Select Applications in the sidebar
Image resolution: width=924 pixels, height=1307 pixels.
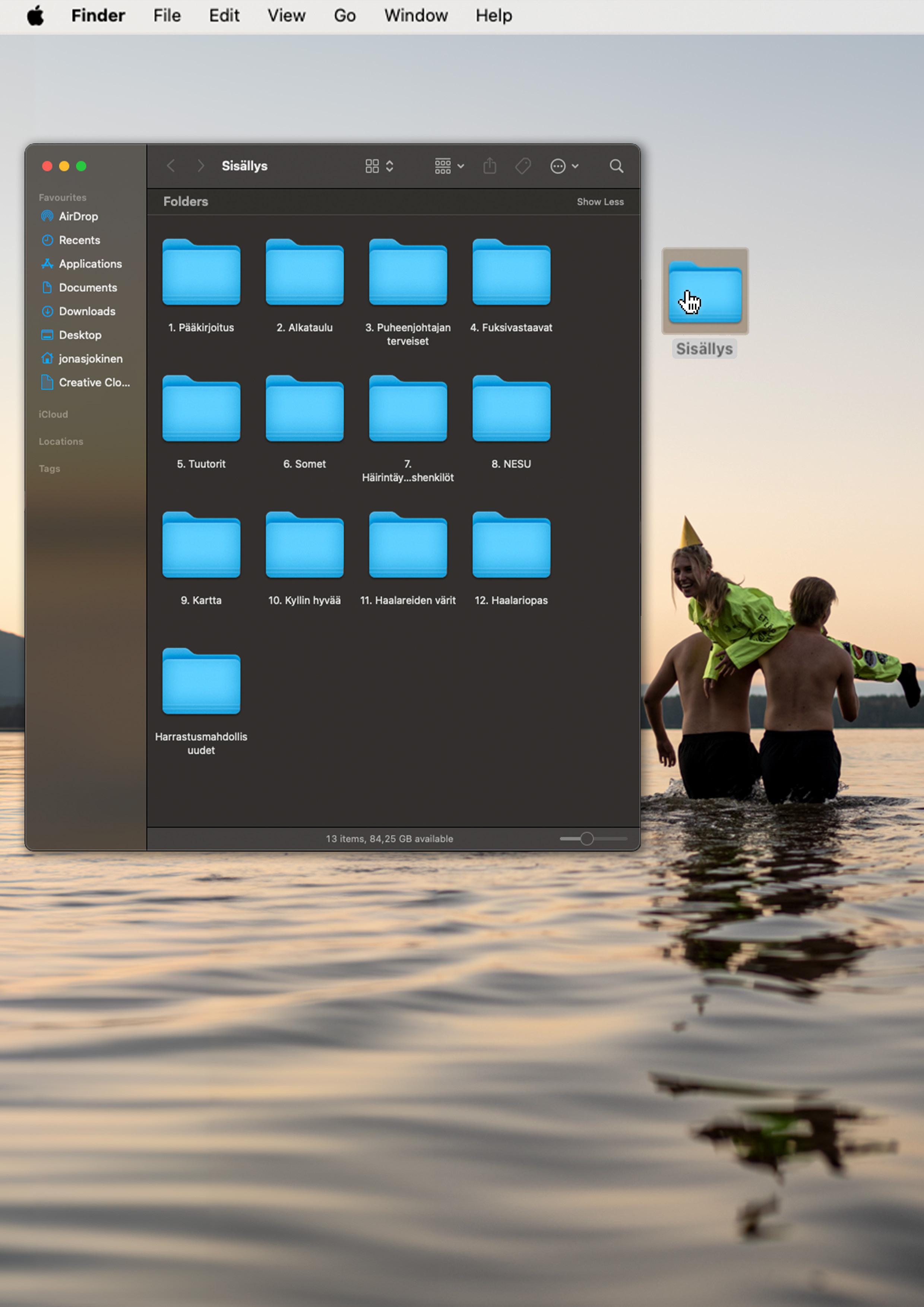(90, 264)
